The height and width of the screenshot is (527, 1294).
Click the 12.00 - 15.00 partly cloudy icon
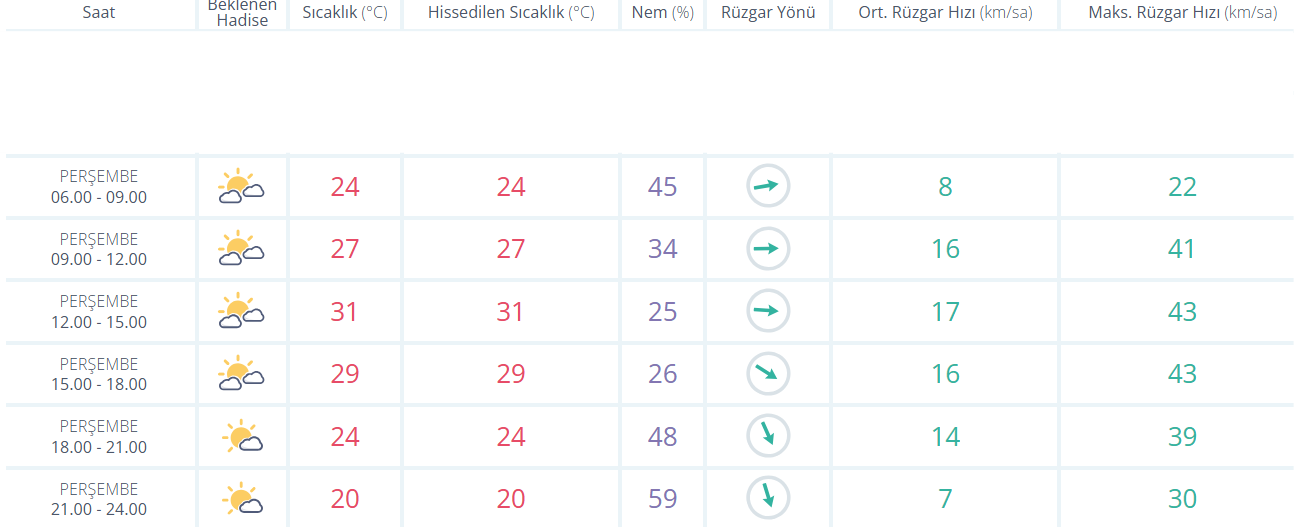(x=241, y=311)
